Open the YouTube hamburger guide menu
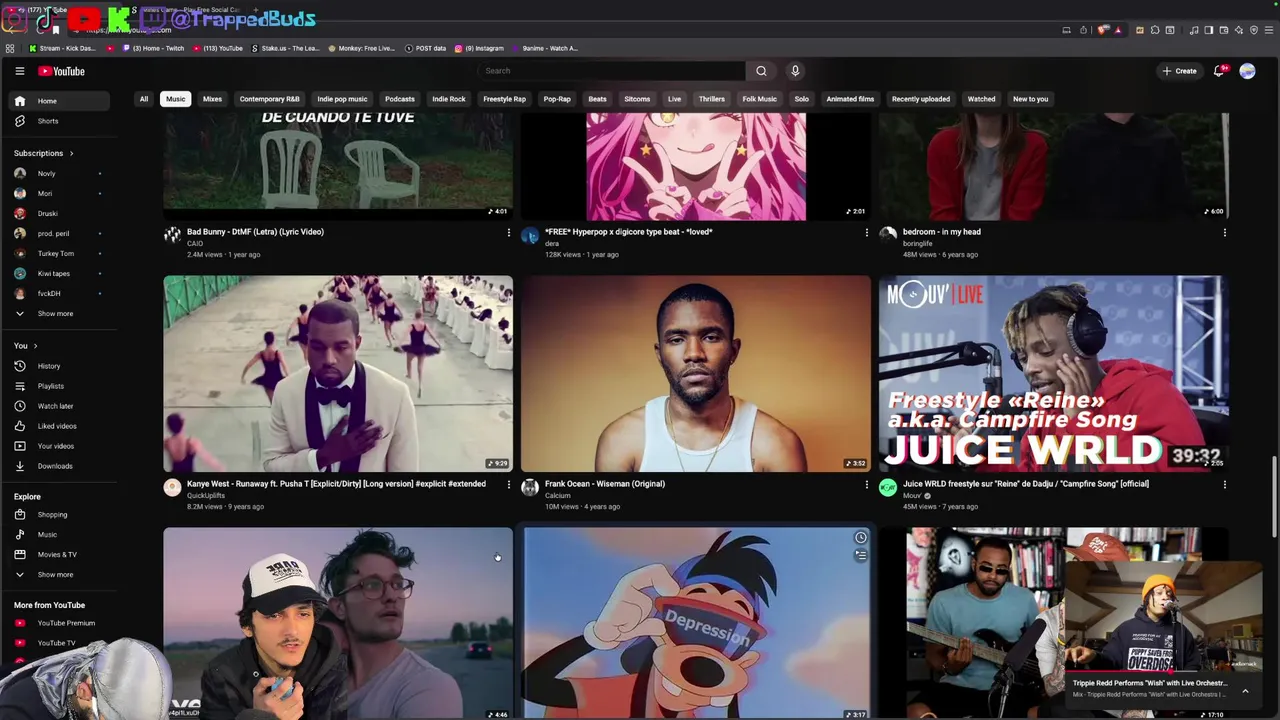The height and width of the screenshot is (720, 1280). pyautogui.click(x=19, y=71)
